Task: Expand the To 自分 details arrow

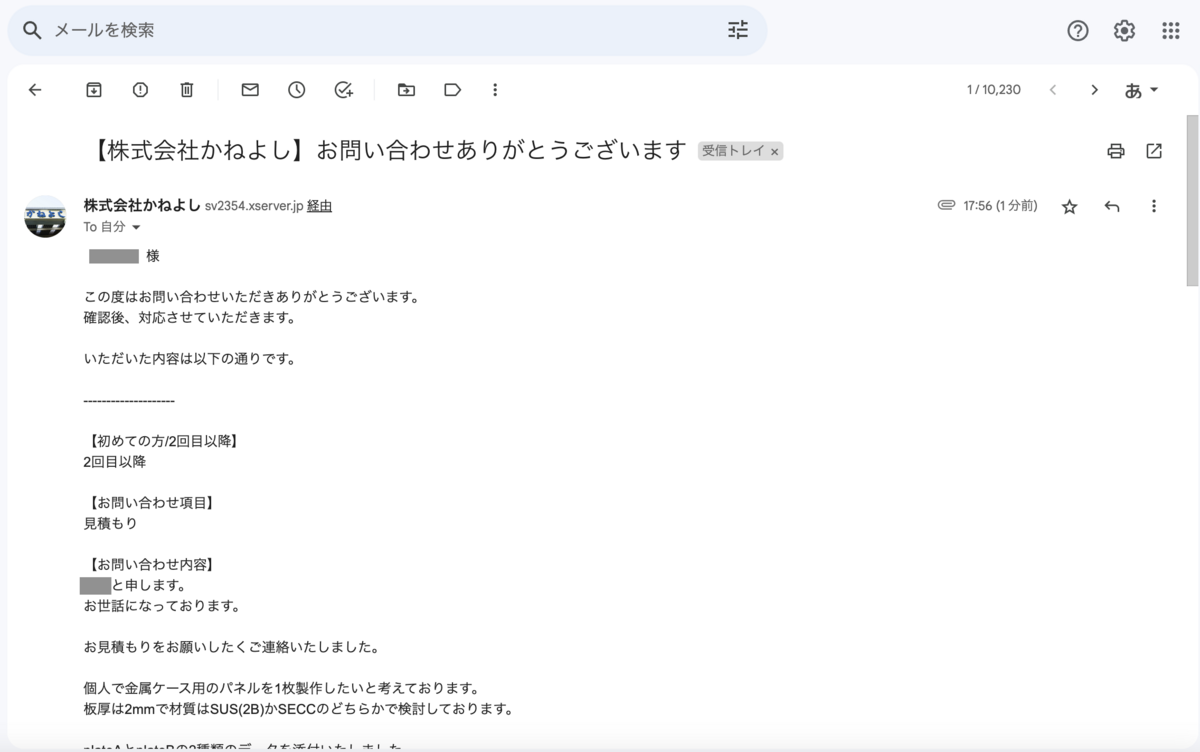Action: point(136,228)
